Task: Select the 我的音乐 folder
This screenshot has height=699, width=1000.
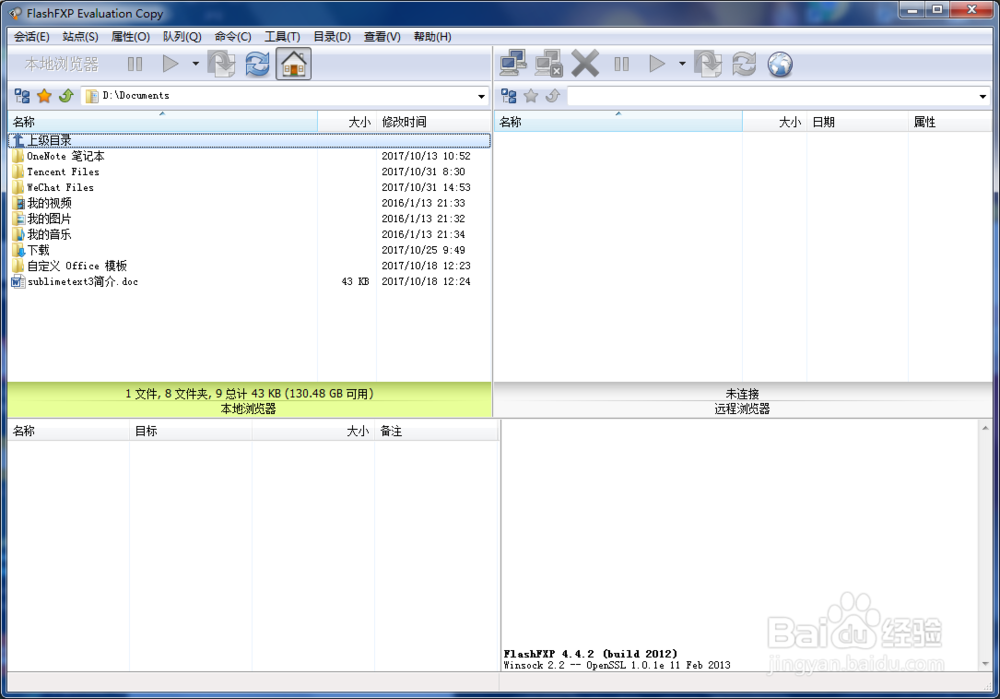Action: click(x=249, y=234)
